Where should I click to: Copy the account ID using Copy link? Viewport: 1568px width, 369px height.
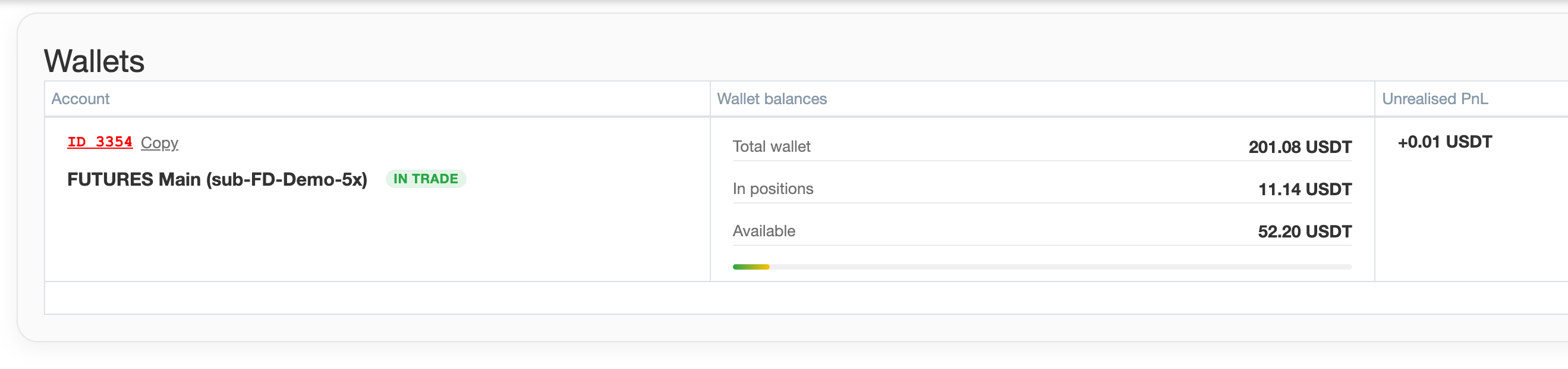[x=159, y=143]
